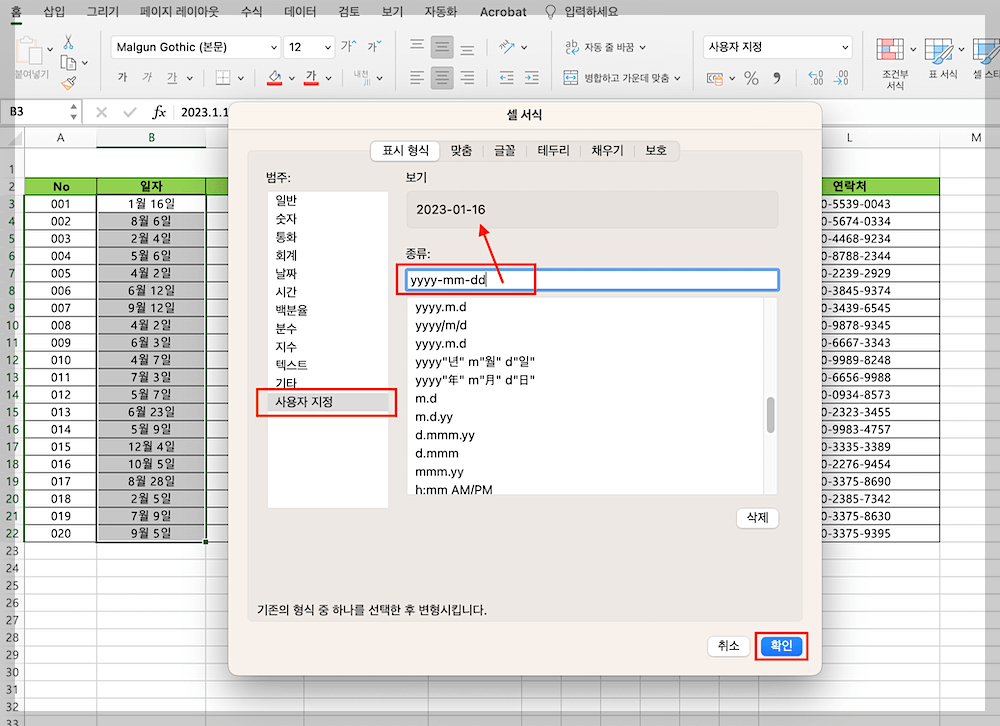Image resolution: width=1000 pixels, height=726 pixels.
Task: Select the 사용자 지정 category in list
Action: pos(328,402)
